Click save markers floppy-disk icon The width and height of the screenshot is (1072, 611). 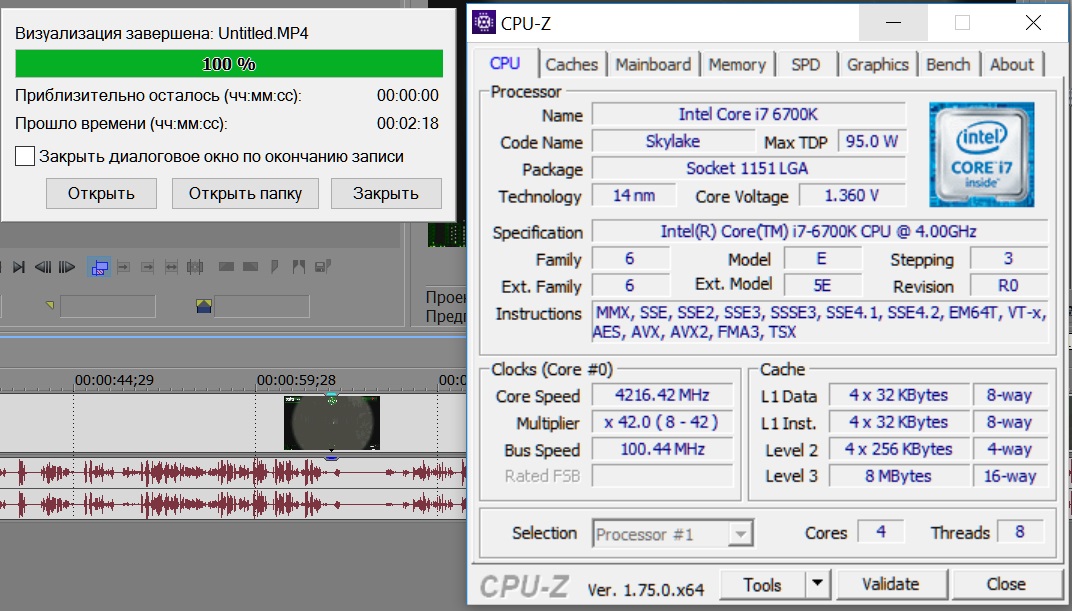point(323,267)
